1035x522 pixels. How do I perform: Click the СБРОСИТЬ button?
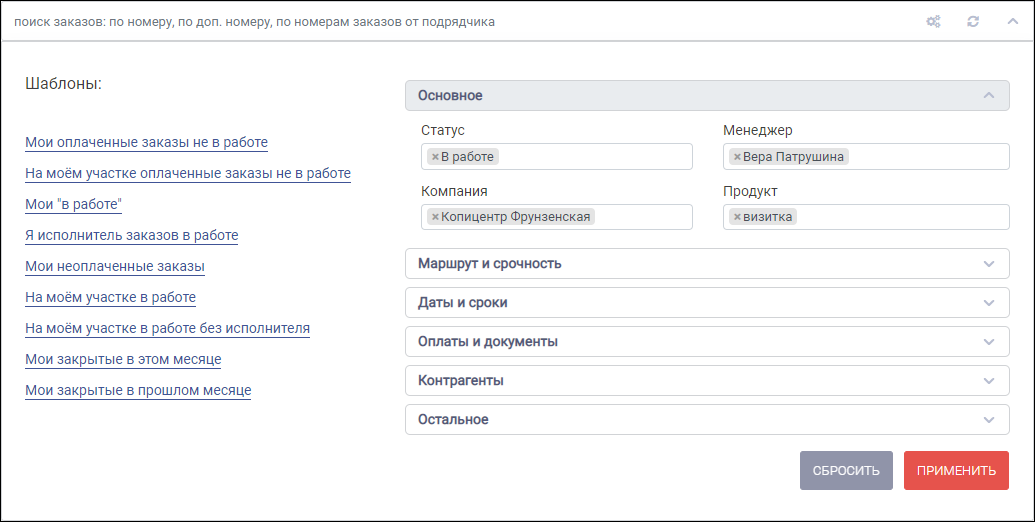click(x=846, y=471)
